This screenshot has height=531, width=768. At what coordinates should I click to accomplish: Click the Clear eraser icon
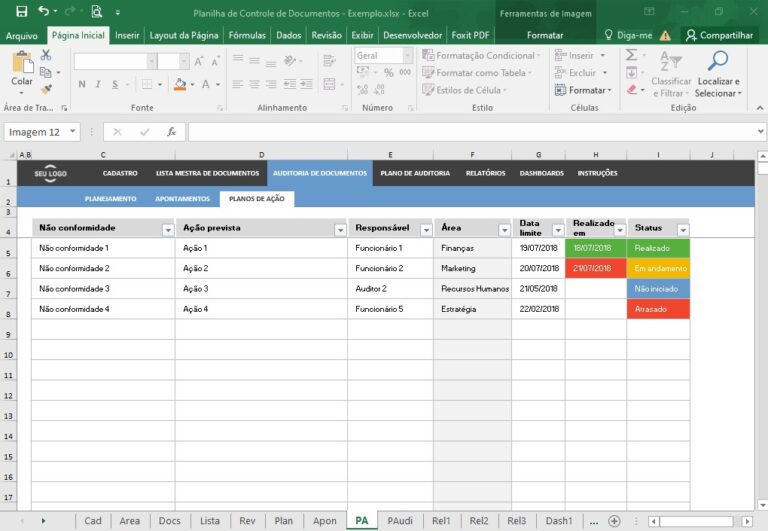631,90
